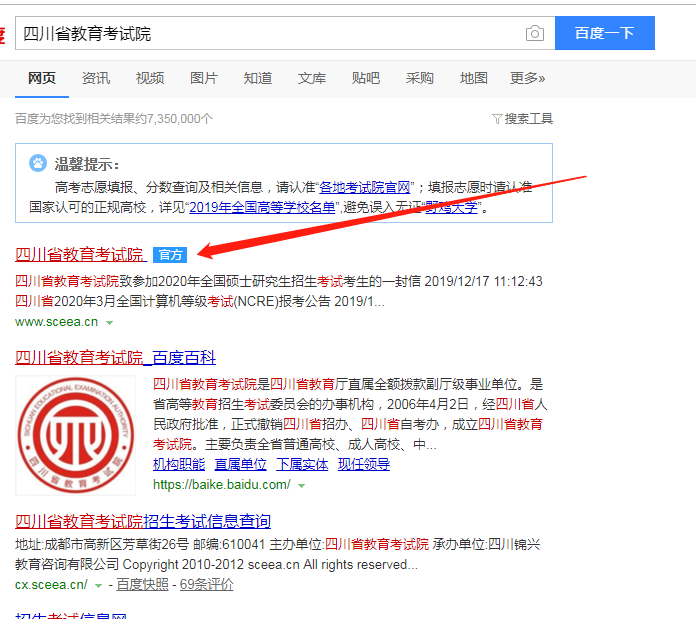Viewport: 696px width, 619px height.
Task: Open the 地图 tab
Action: pos(474,78)
